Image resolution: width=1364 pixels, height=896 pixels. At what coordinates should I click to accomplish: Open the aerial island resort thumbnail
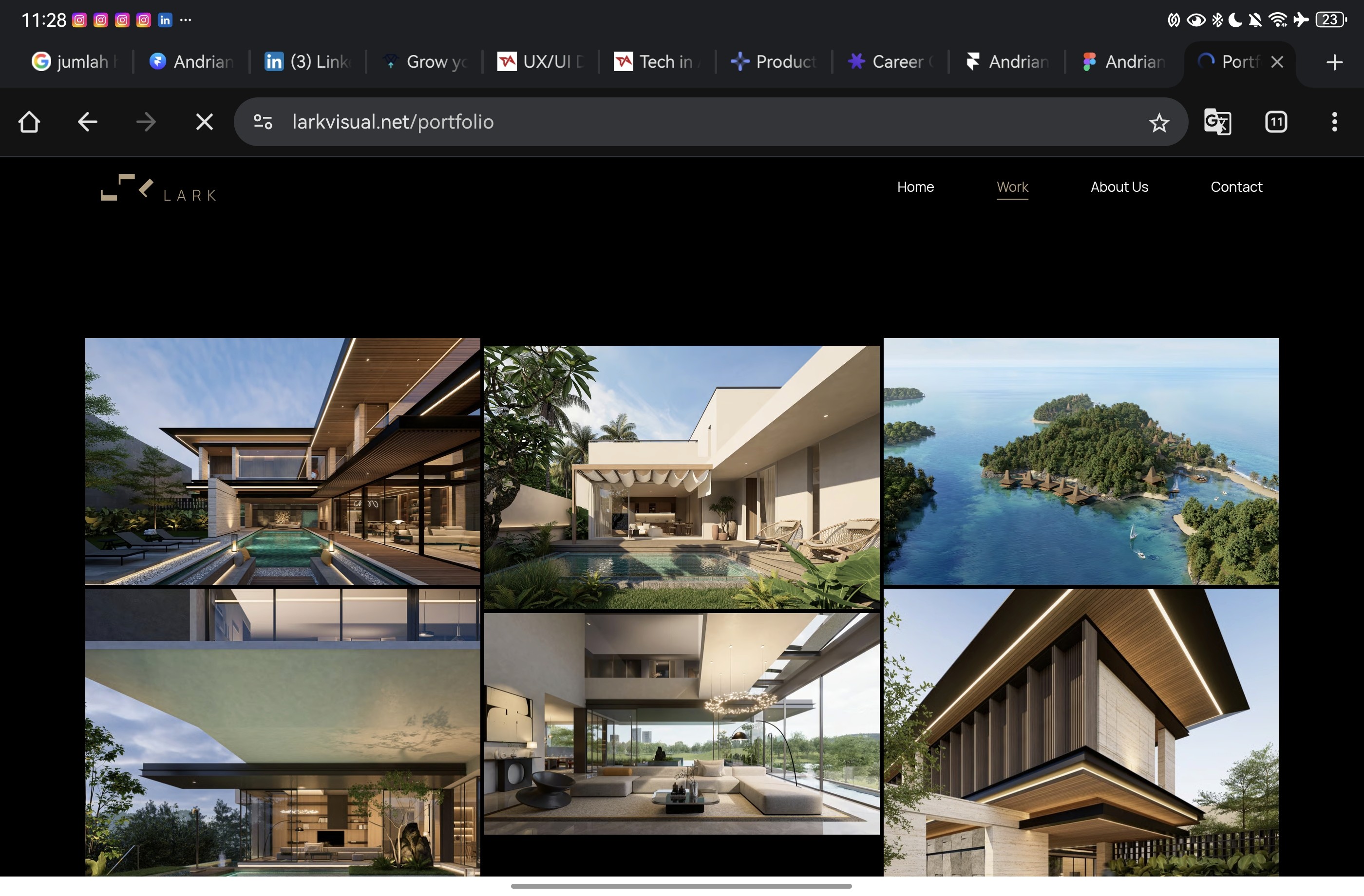[x=1080, y=461]
